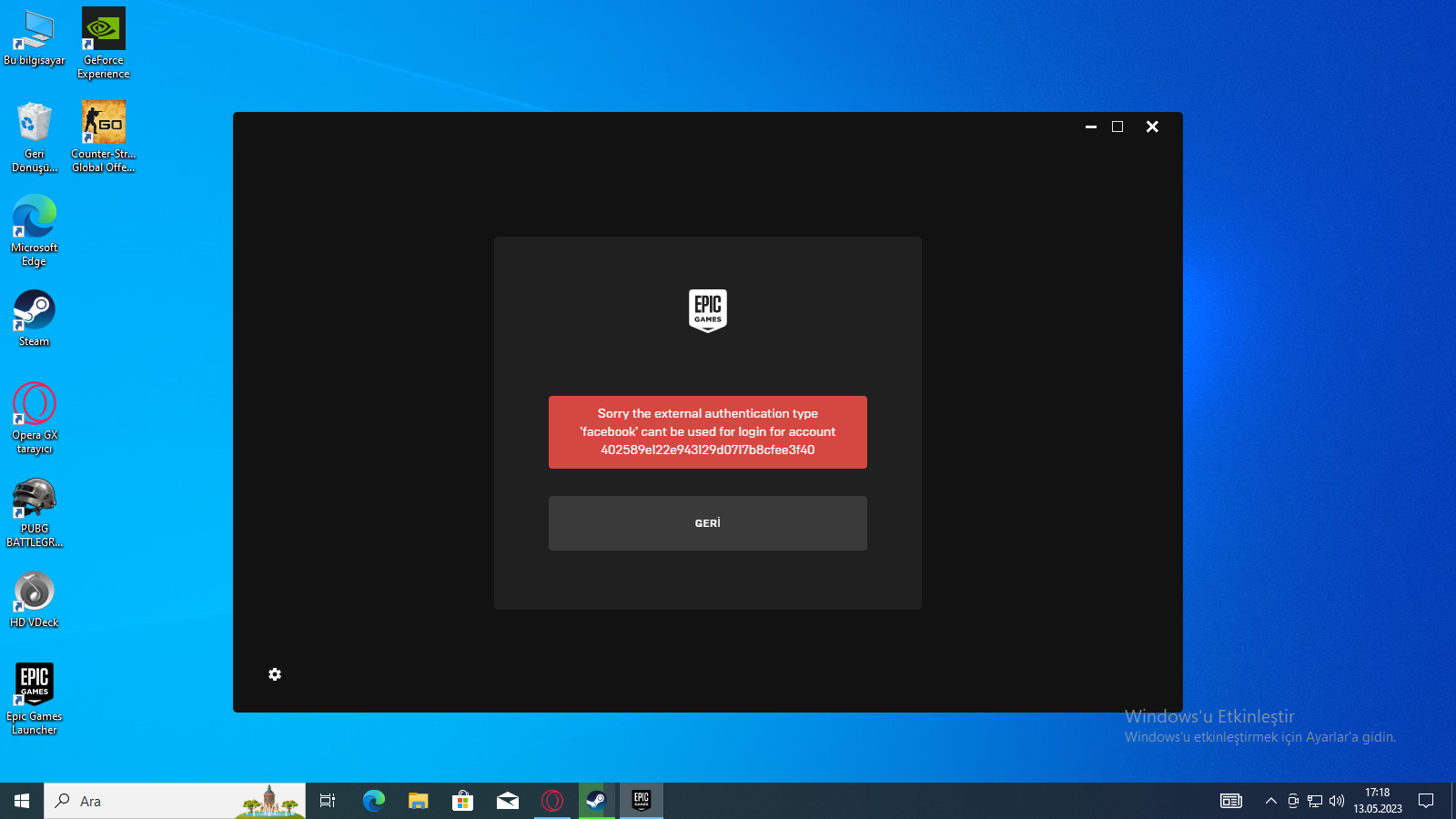The image size is (1456, 819).
Task: Select Microsoft Edge desktop shortcut
Action: [35, 231]
